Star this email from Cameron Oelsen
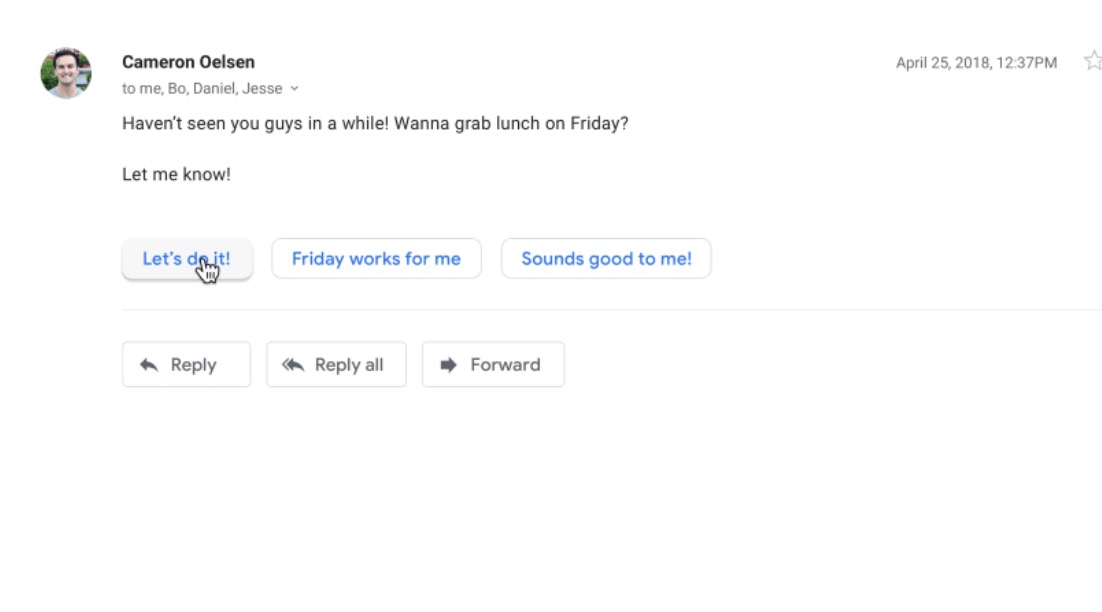This screenshot has height=612, width=1102. [1093, 61]
